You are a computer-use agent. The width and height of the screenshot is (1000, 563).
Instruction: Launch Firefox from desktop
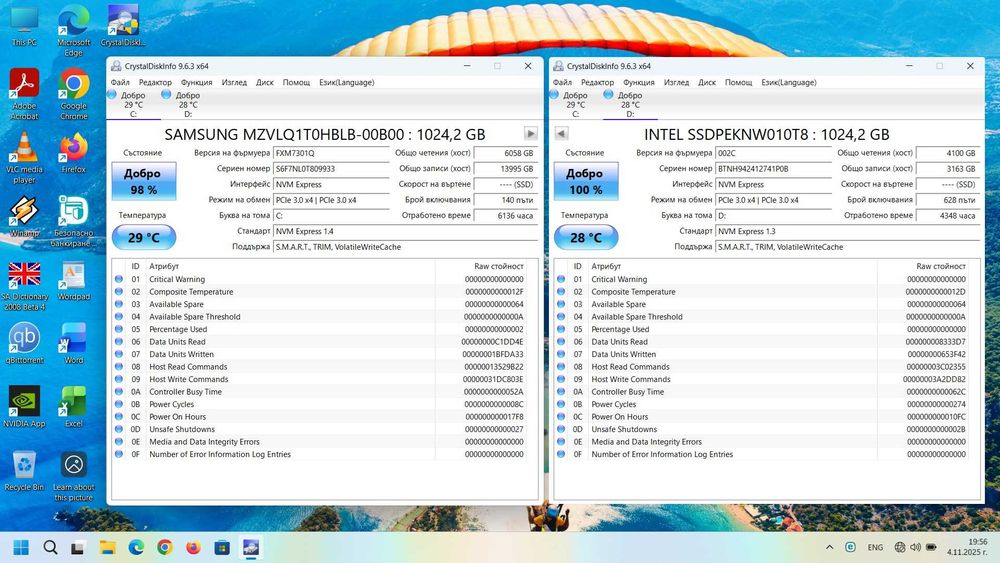tap(73, 152)
